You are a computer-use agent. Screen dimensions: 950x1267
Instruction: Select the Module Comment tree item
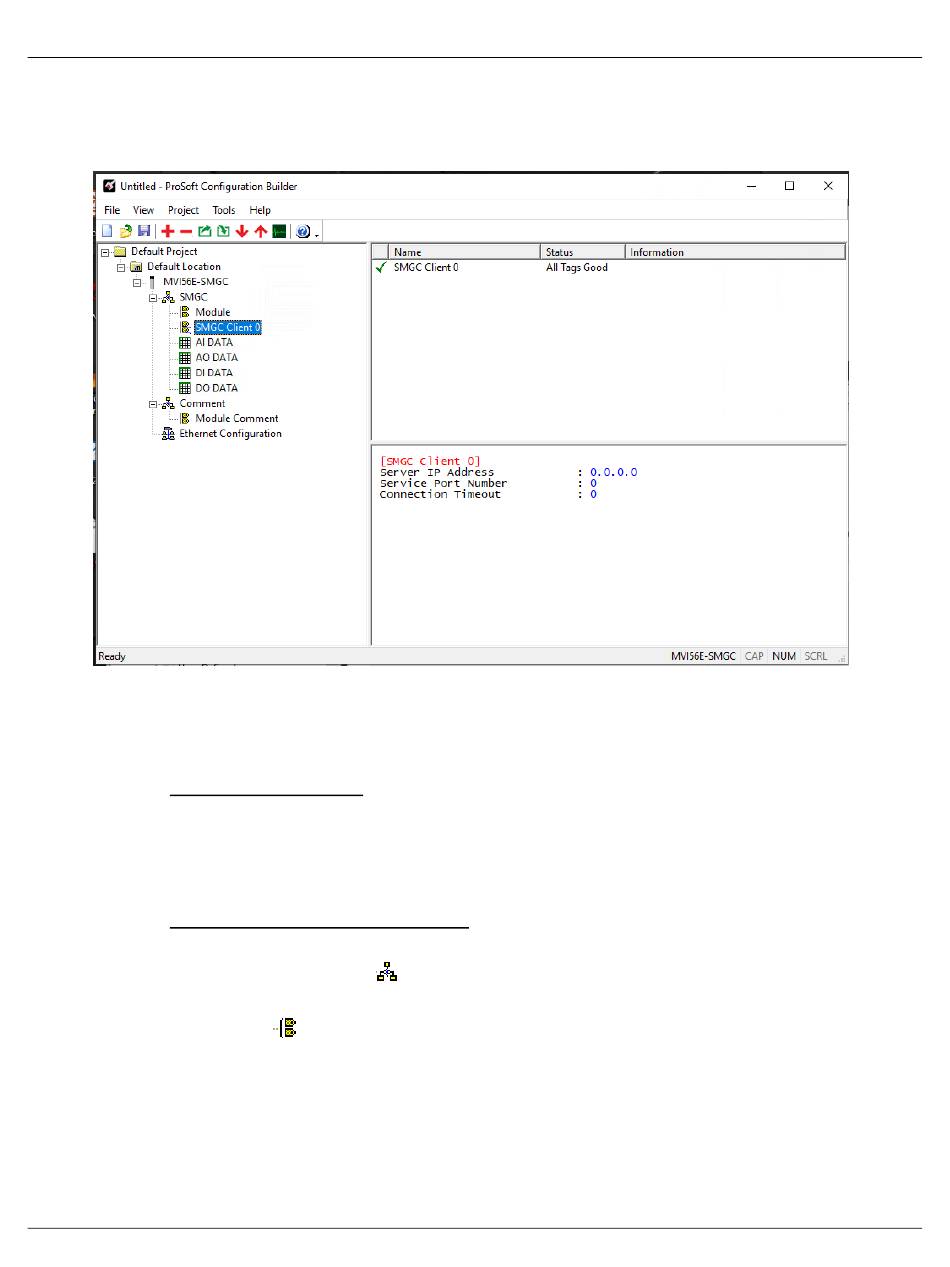(x=237, y=419)
